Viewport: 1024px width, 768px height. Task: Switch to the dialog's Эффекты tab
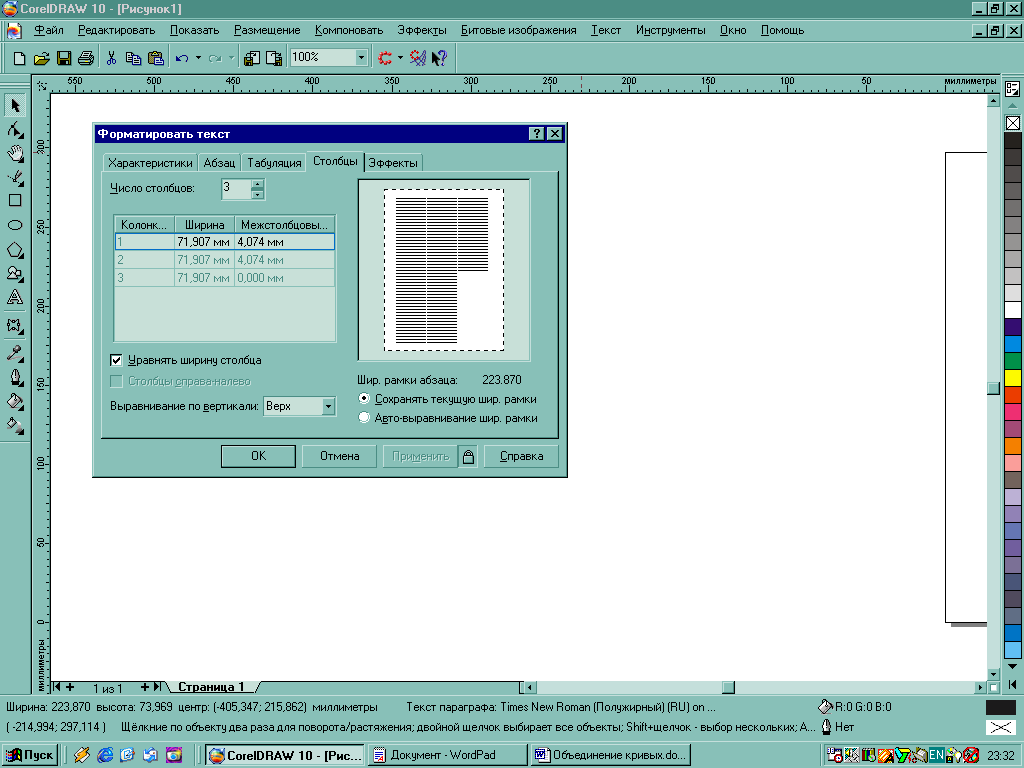click(393, 163)
